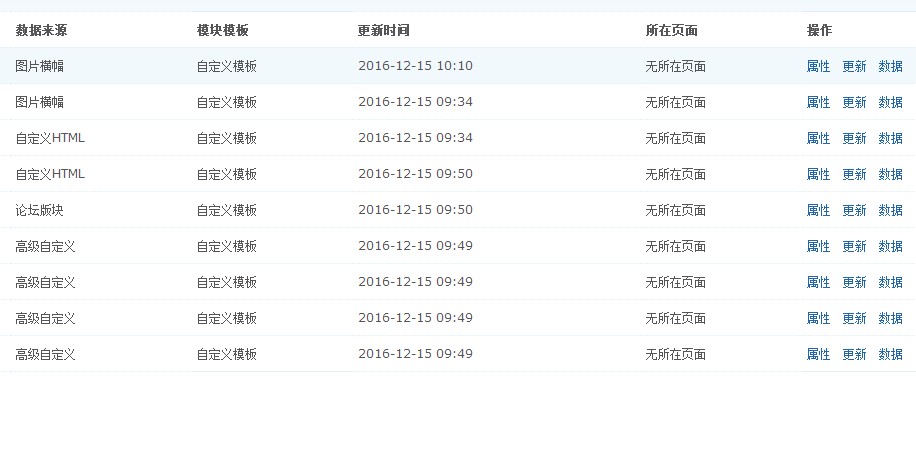
Task: Select the 论坛版块 data source cell
Action: pos(39,210)
